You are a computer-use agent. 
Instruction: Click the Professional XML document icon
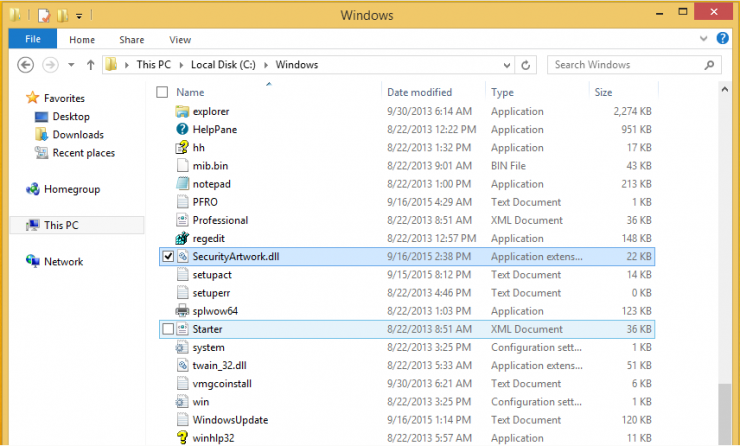[182, 220]
